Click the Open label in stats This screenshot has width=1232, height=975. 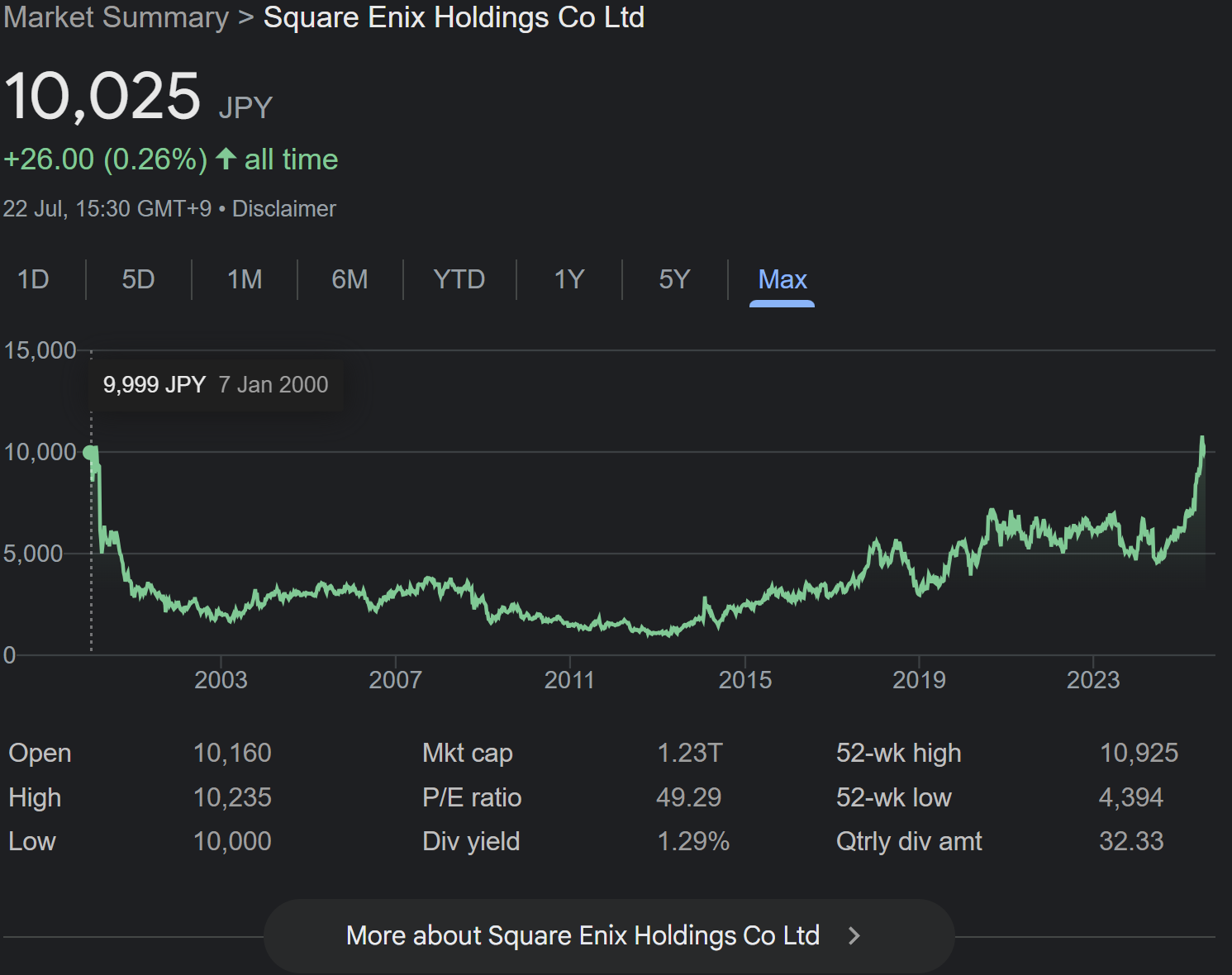point(40,753)
